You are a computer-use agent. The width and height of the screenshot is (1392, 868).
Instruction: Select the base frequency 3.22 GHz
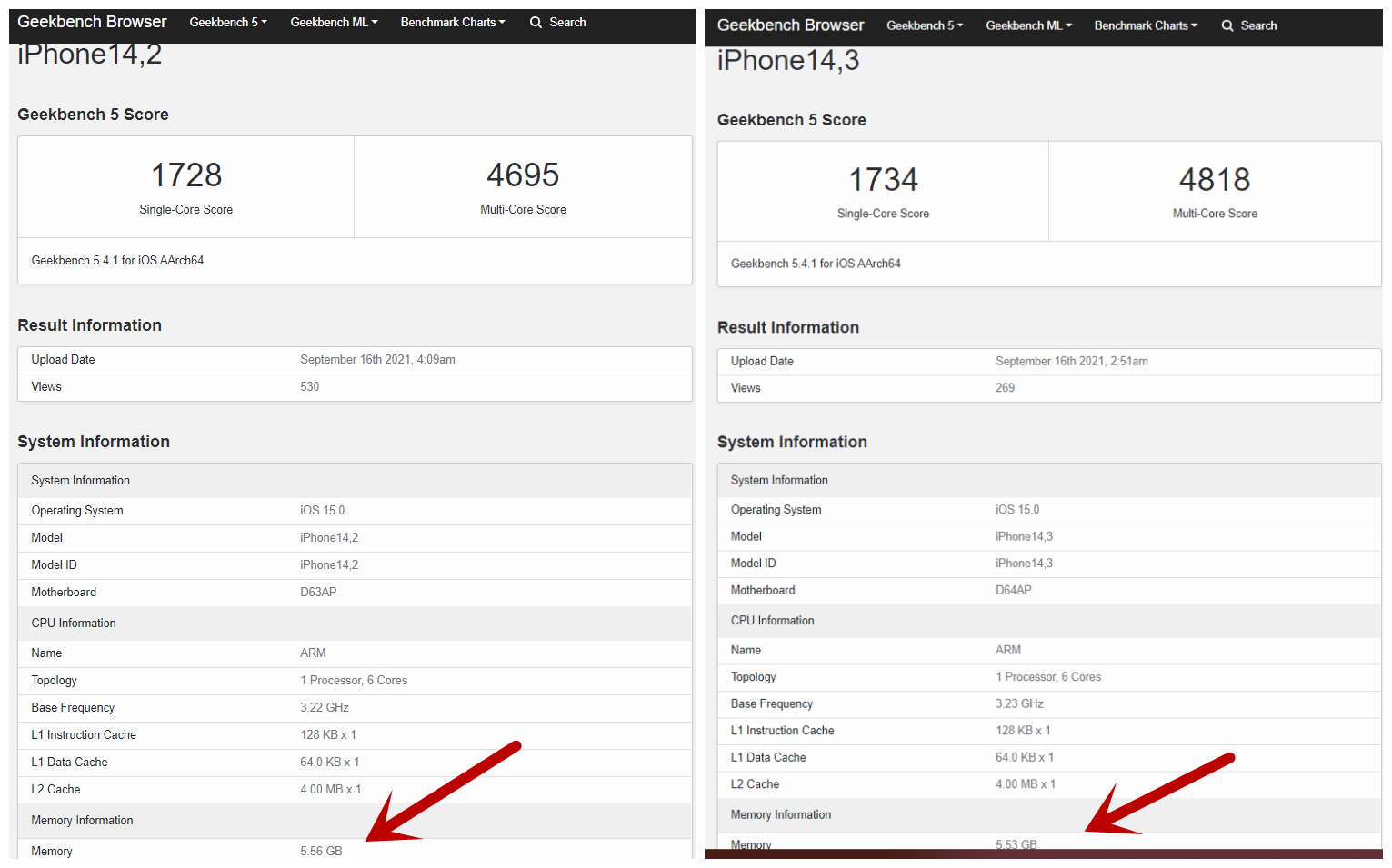[x=325, y=708]
